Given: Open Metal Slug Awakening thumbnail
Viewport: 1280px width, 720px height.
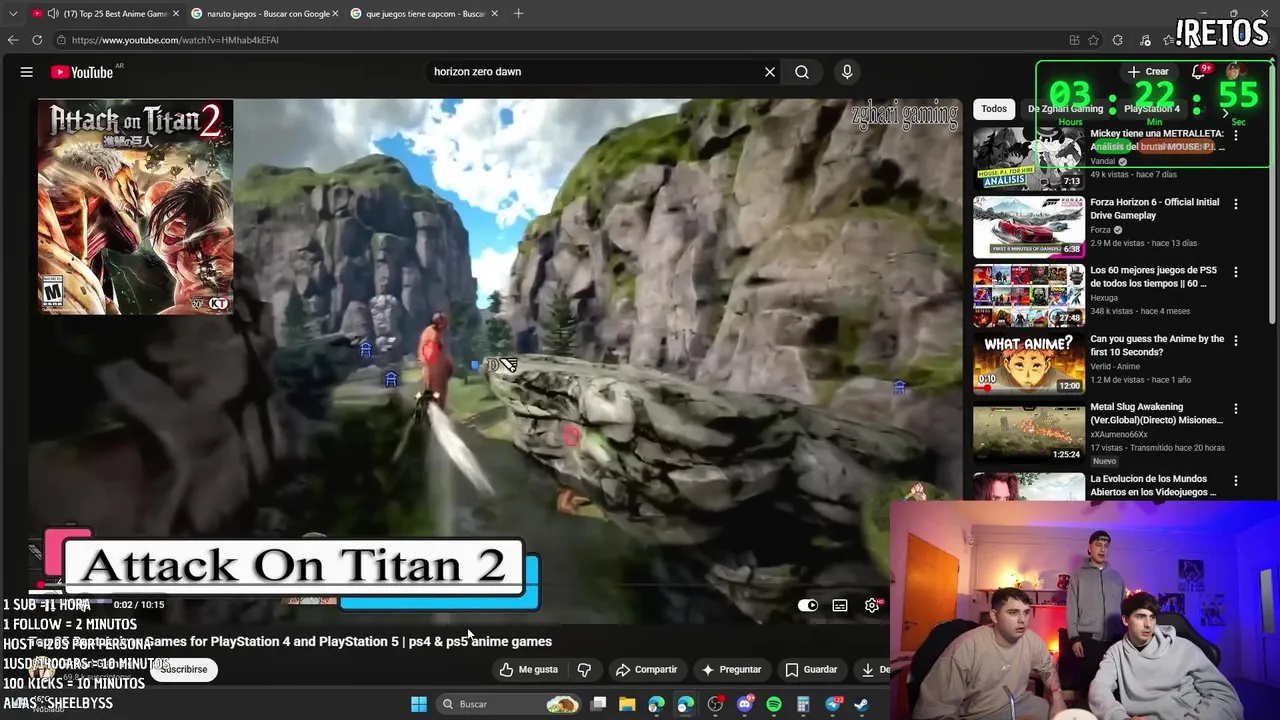Looking at the screenshot, I should tap(1028, 432).
